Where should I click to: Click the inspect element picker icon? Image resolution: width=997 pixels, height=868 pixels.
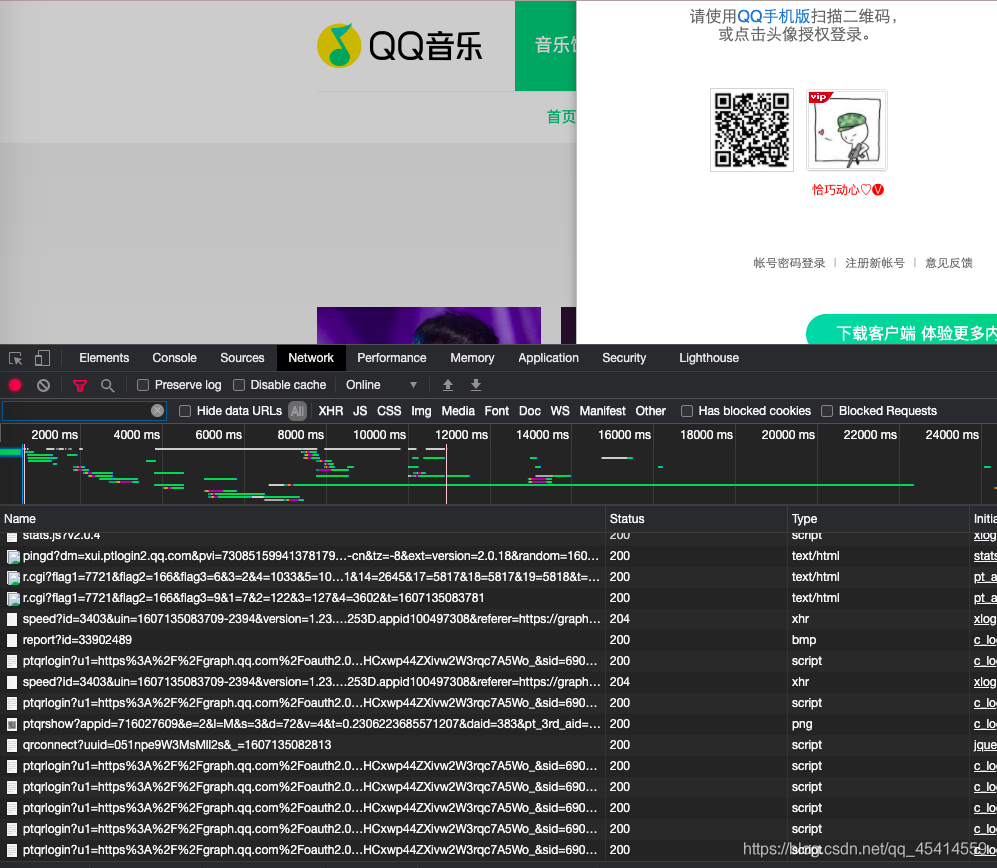pos(16,358)
